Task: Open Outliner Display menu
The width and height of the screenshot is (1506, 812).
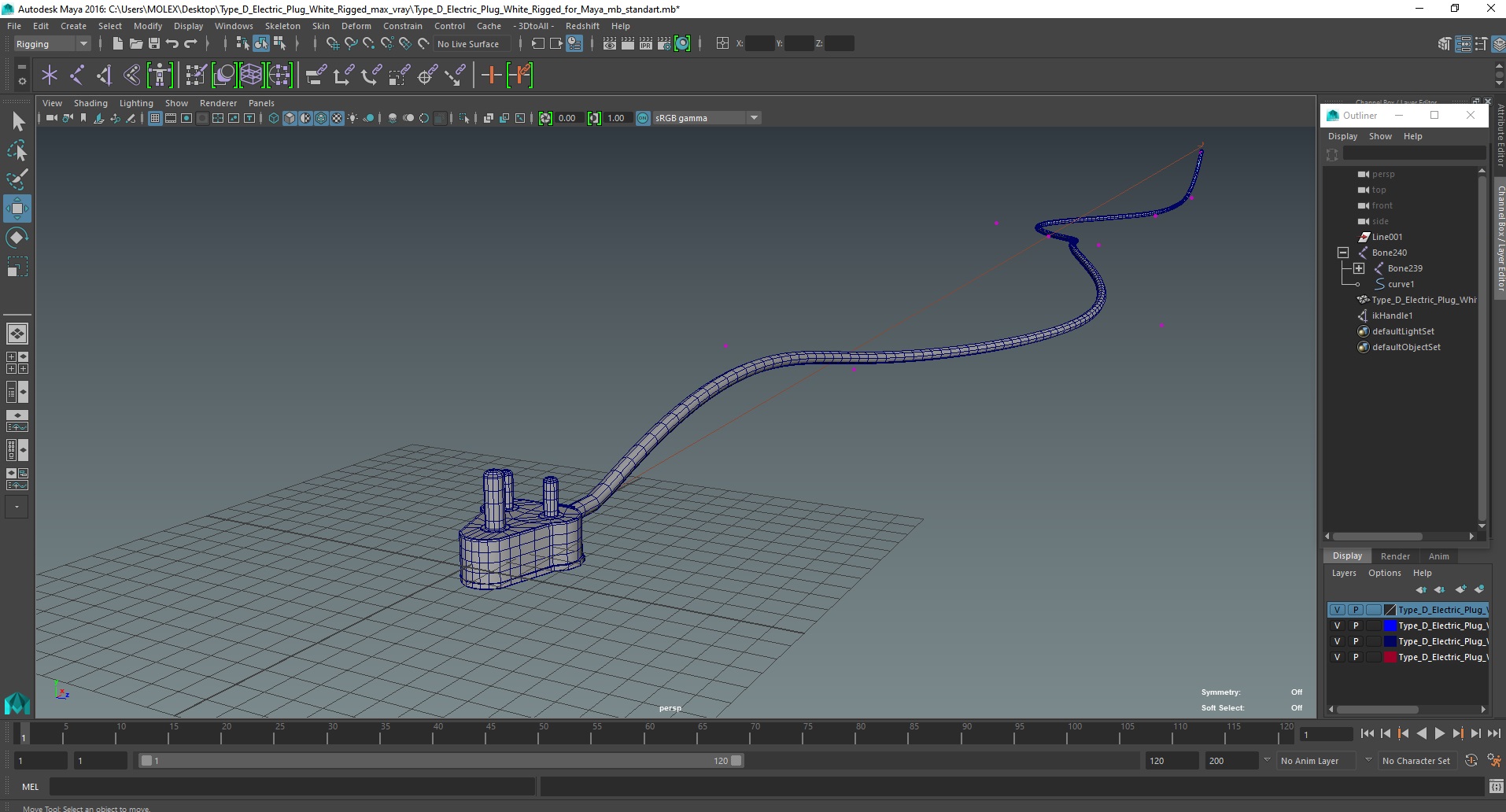Action: pyautogui.click(x=1342, y=136)
